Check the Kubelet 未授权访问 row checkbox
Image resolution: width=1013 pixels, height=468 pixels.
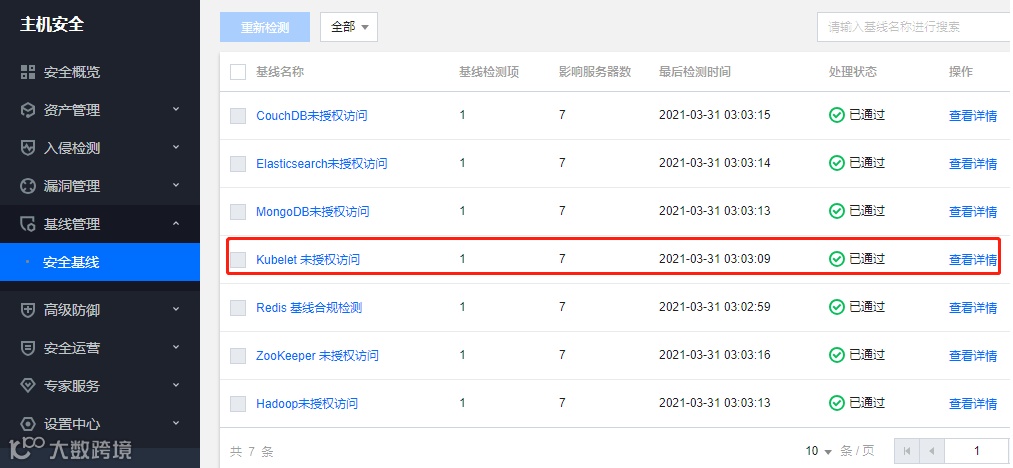[238, 260]
